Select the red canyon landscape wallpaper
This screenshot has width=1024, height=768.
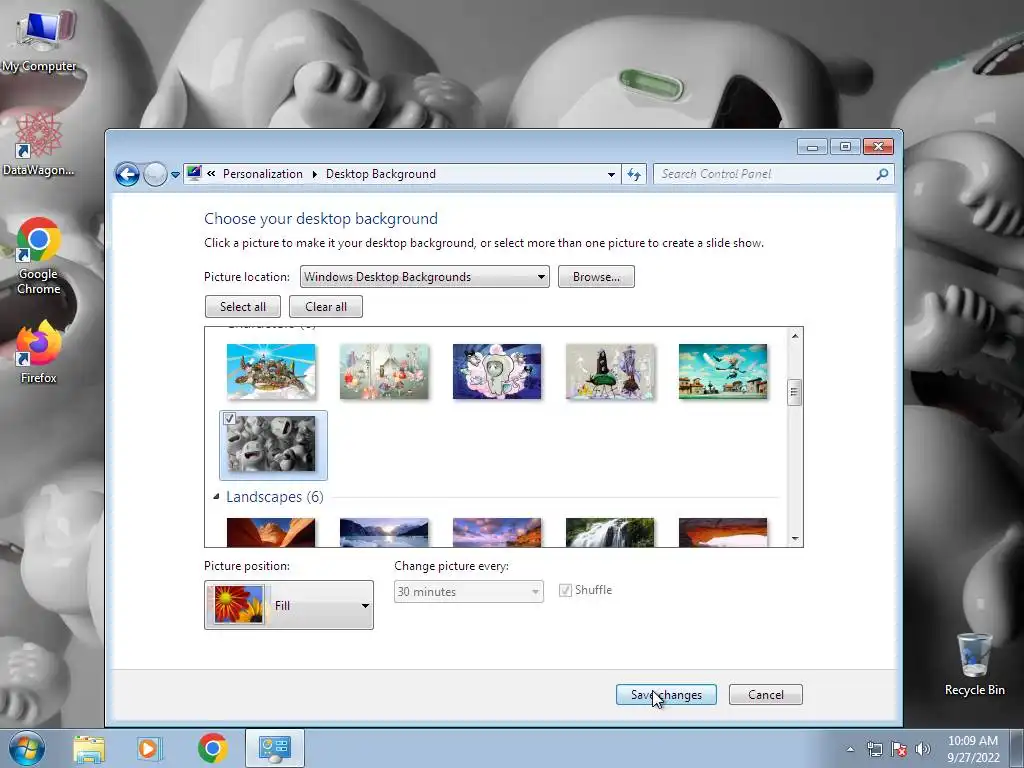[x=271, y=532]
